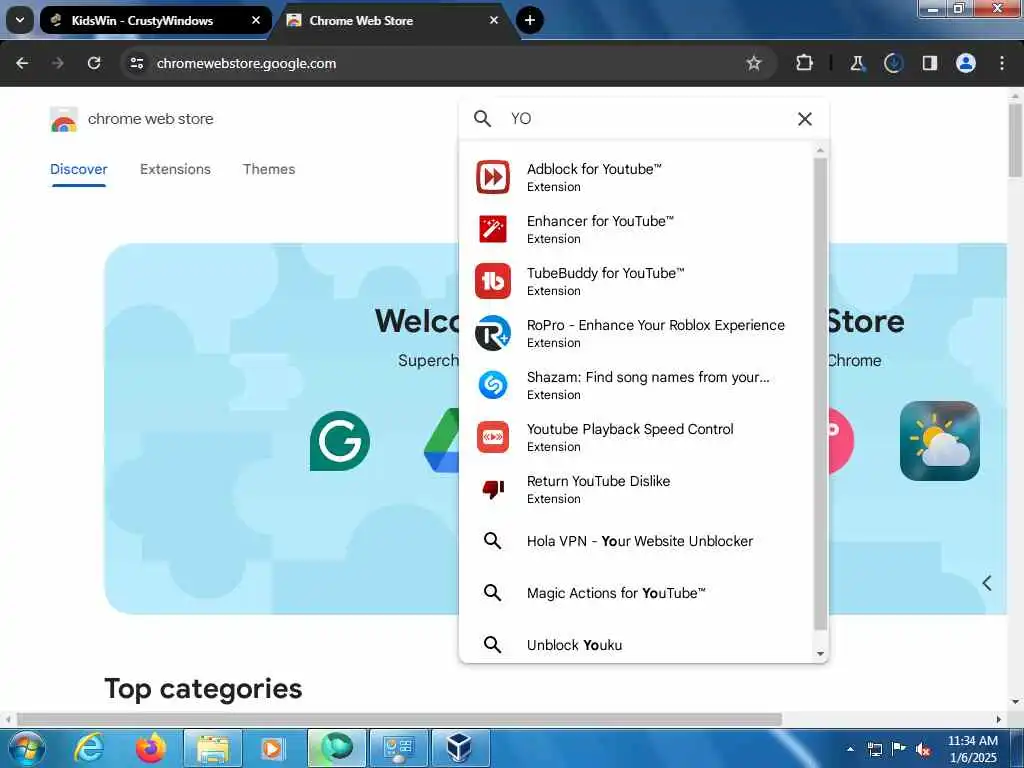Click the suggestions list scroll-down arrow
The width and height of the screenshot is (1024, 768).
[820, 654]
